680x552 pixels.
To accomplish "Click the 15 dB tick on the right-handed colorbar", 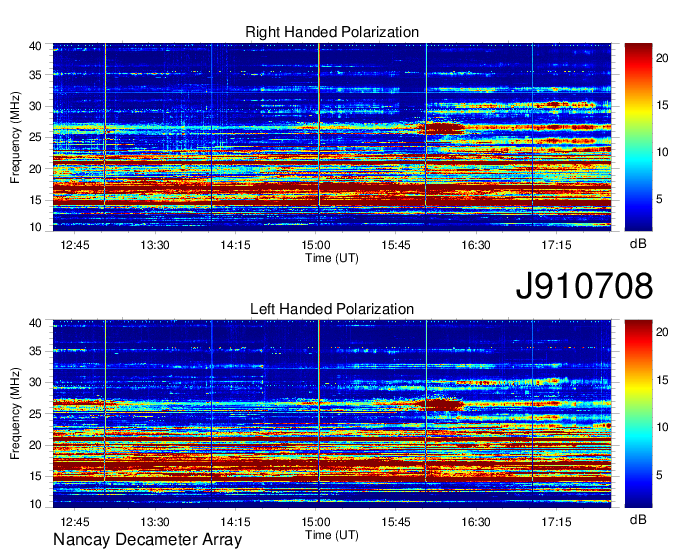I will [x=662, y=105].
